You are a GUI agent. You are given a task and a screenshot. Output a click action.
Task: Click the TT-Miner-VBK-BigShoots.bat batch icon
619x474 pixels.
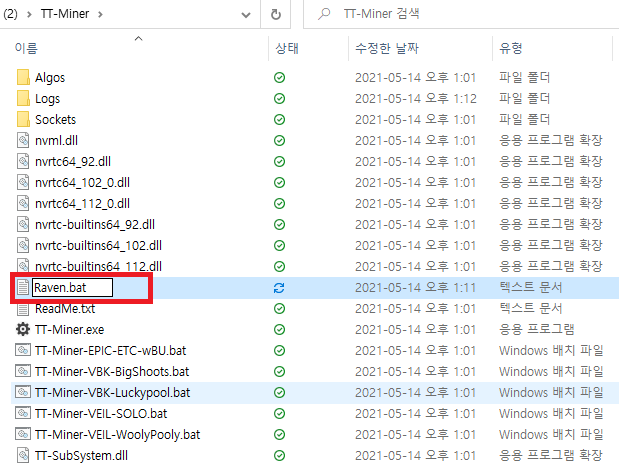point(23,371)
